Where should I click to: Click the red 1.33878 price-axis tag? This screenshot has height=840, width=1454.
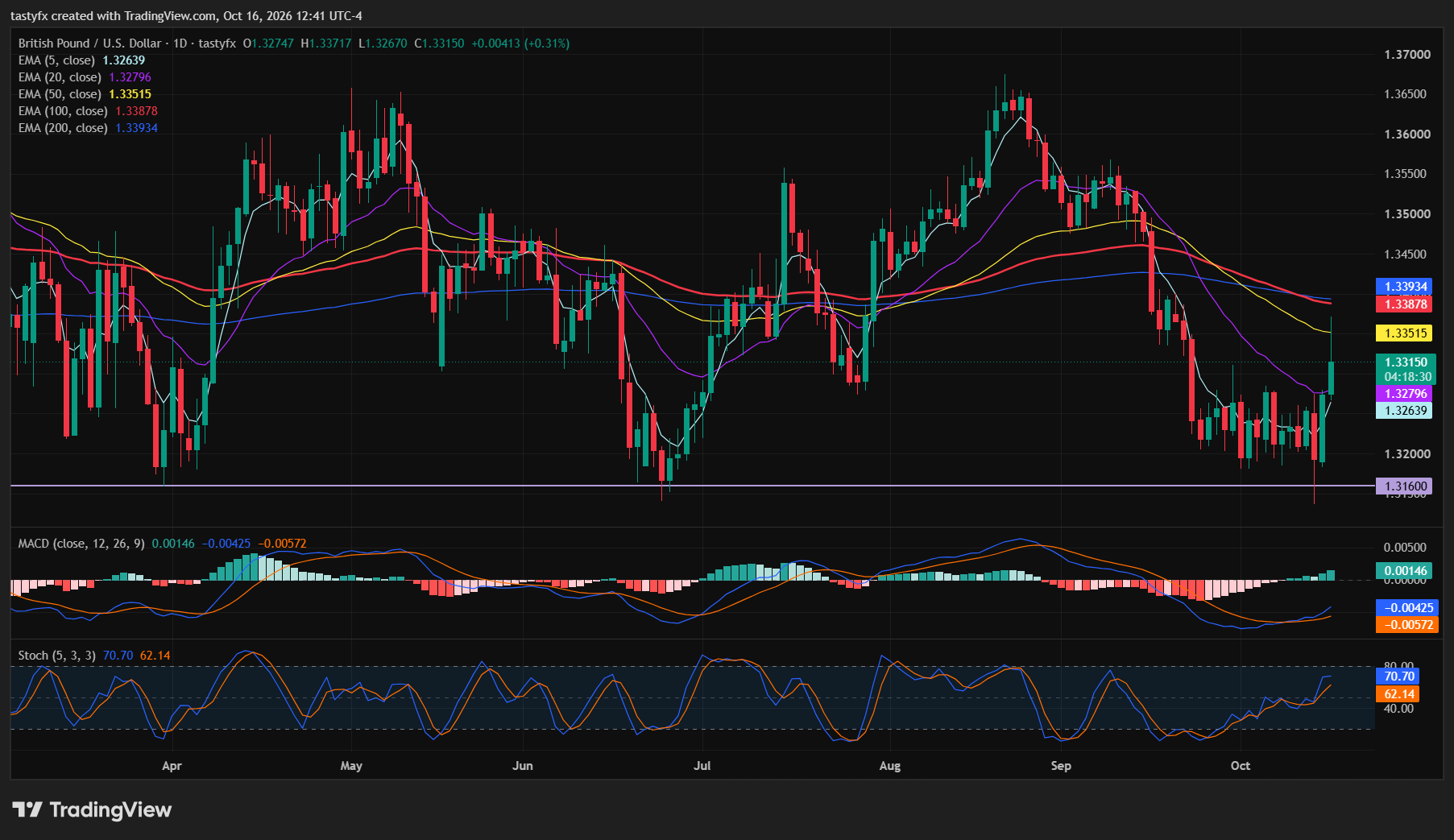pyautogui.click(x=1406, y=304)
